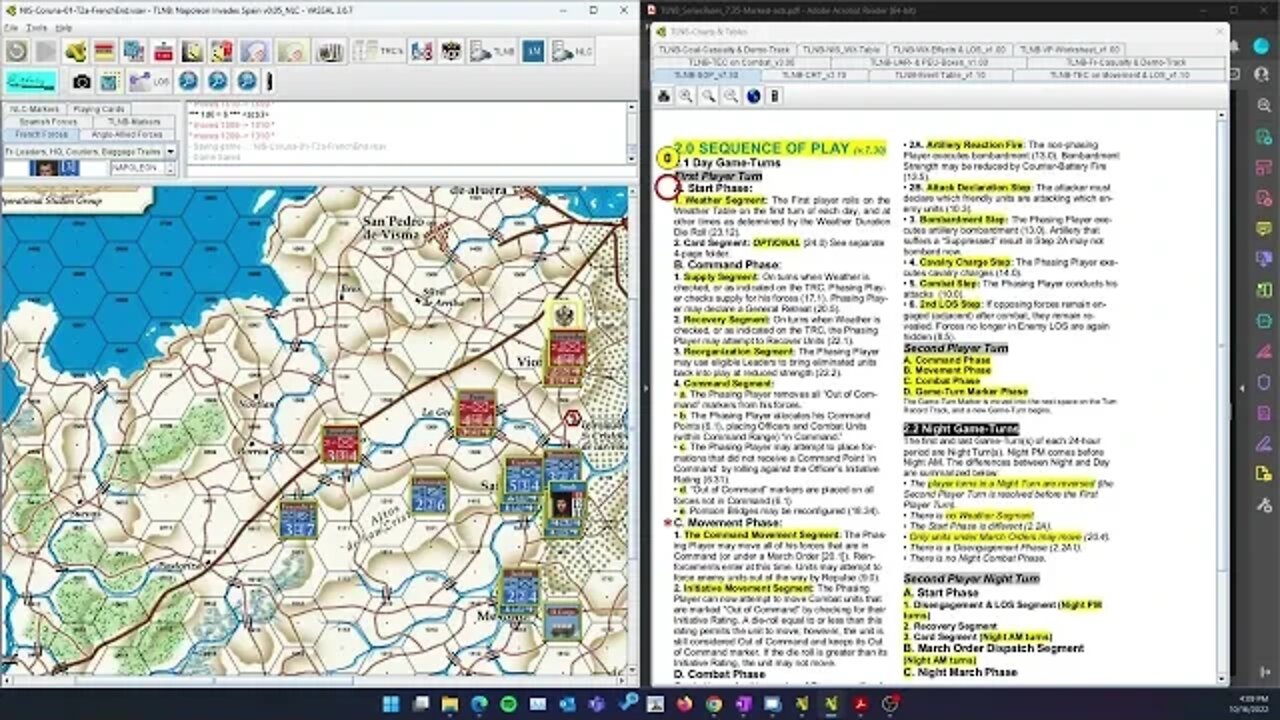Open the TLNB rules cloud button
This screenshot has width=1280, height=720.
click(x=493, y=51)
